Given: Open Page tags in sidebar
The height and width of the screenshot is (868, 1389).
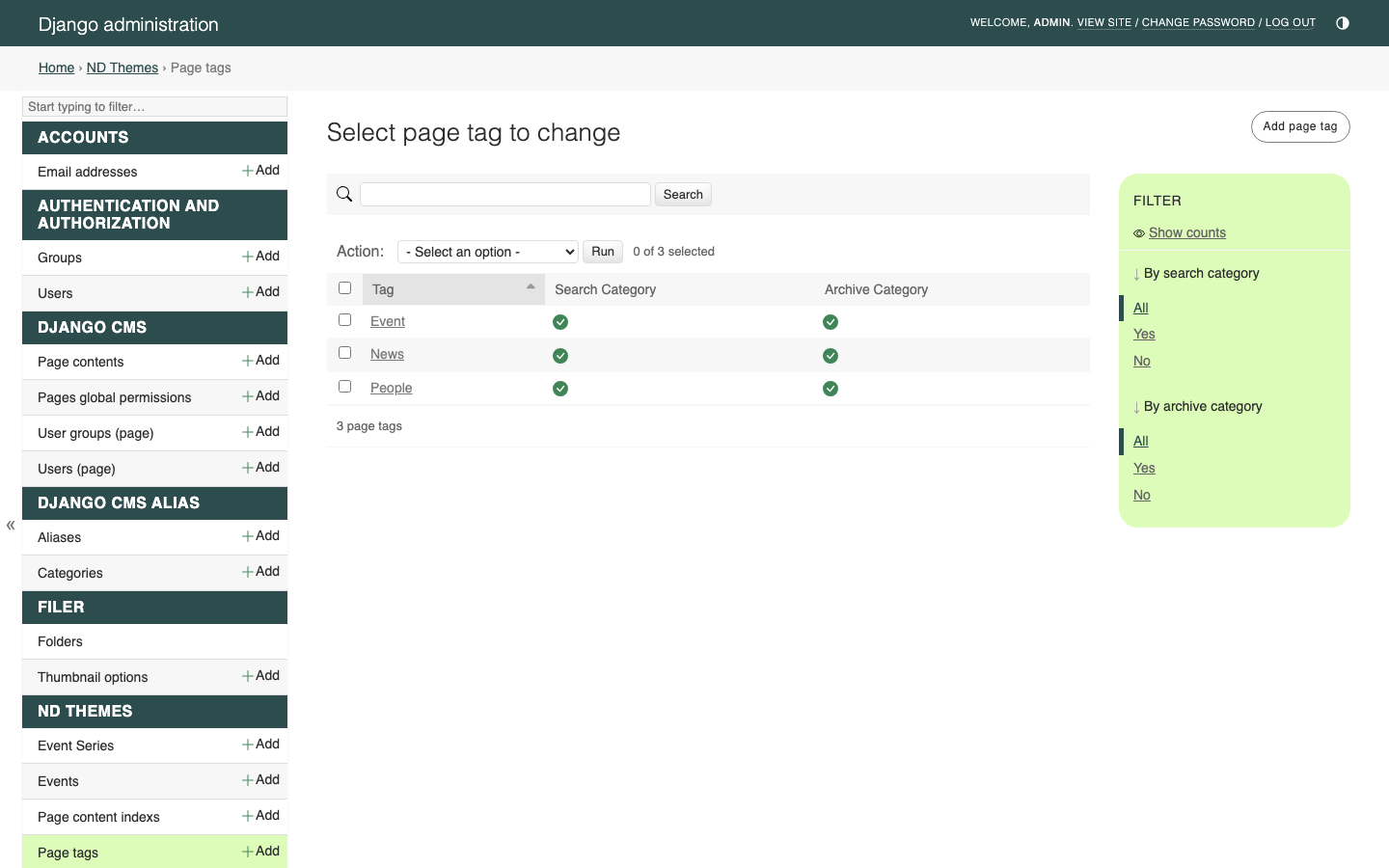Looking at the screenshot, I should [68, 853].
